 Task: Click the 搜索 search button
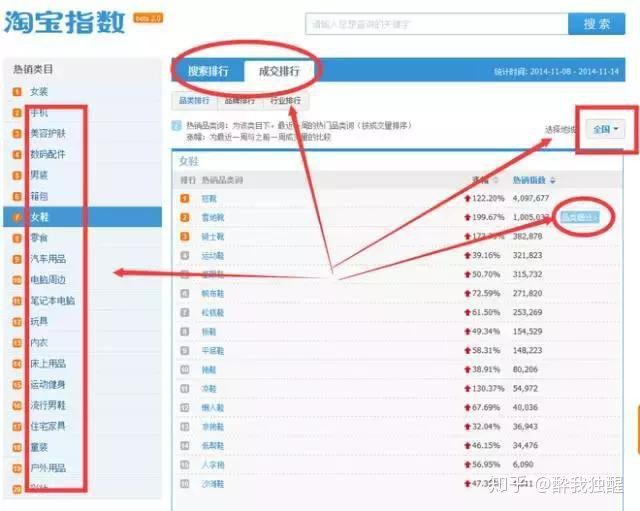[596, 24]
